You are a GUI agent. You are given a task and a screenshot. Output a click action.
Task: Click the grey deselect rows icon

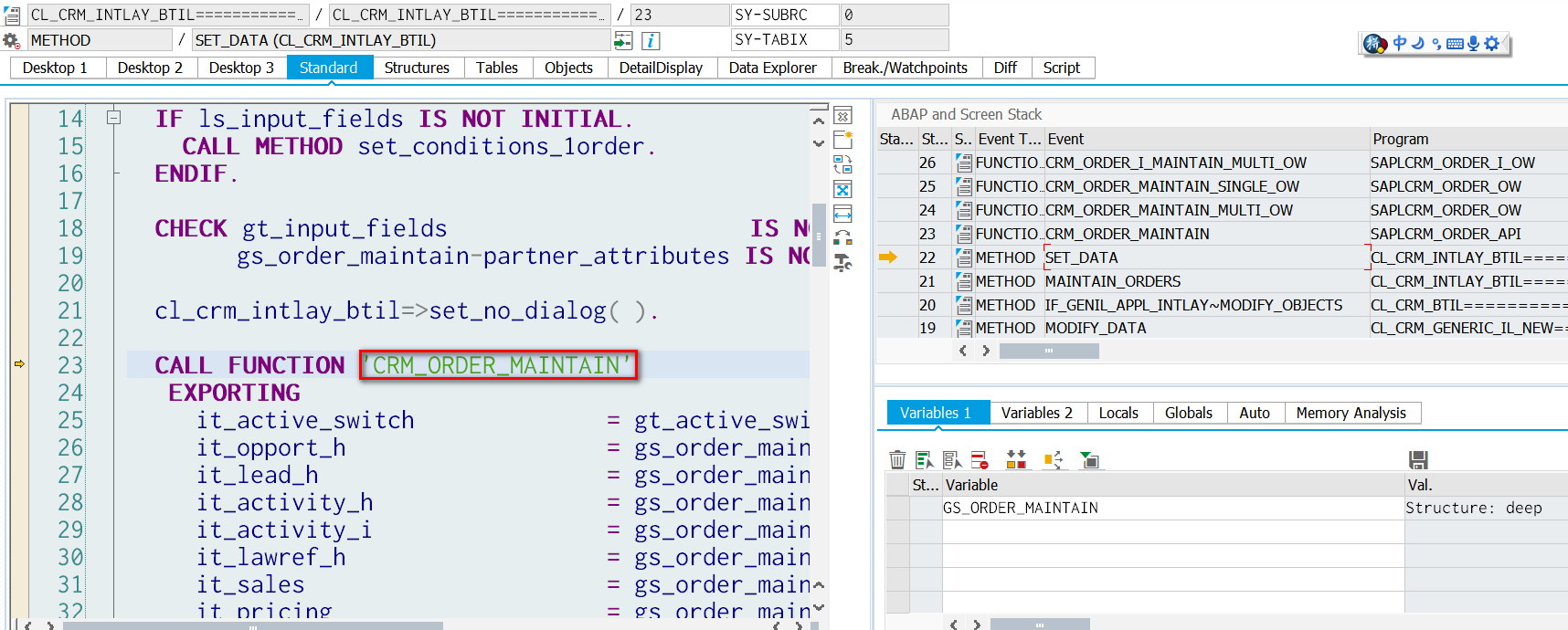click(x=952, y=459)
